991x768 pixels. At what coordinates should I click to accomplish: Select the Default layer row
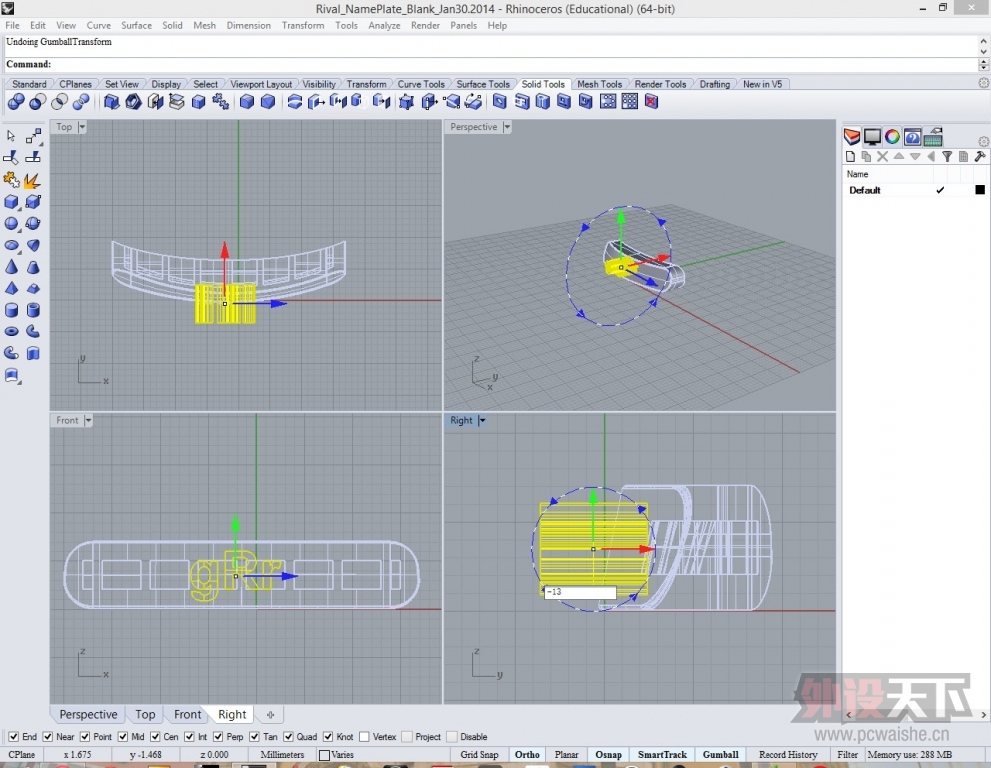pos(915,190)
